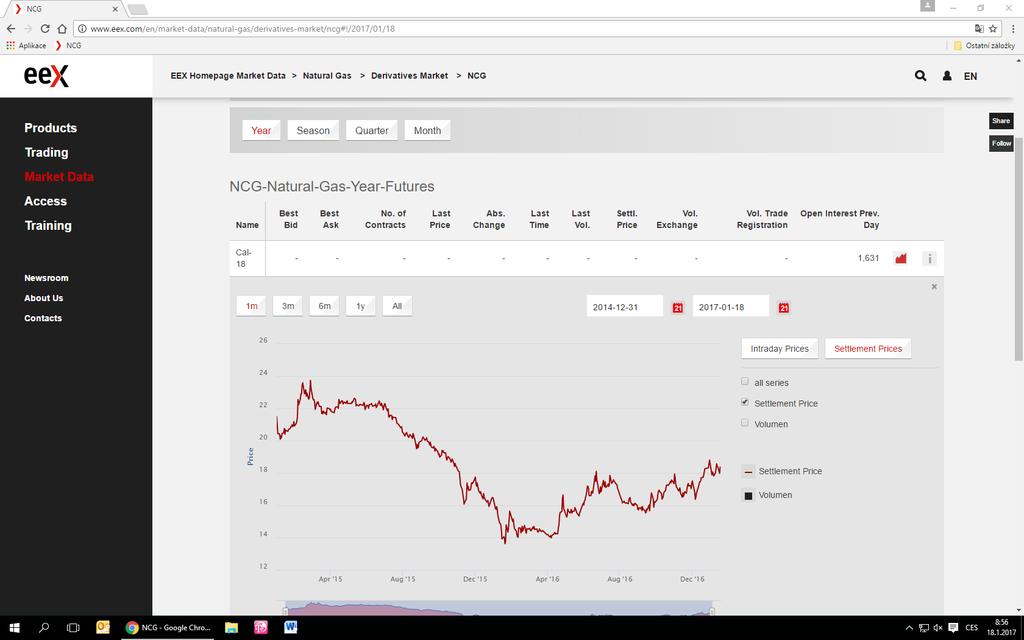This screenshot has width=1024, height=640.
Task: Reload the page in Chrome
Action: click(x=44, y=29)
